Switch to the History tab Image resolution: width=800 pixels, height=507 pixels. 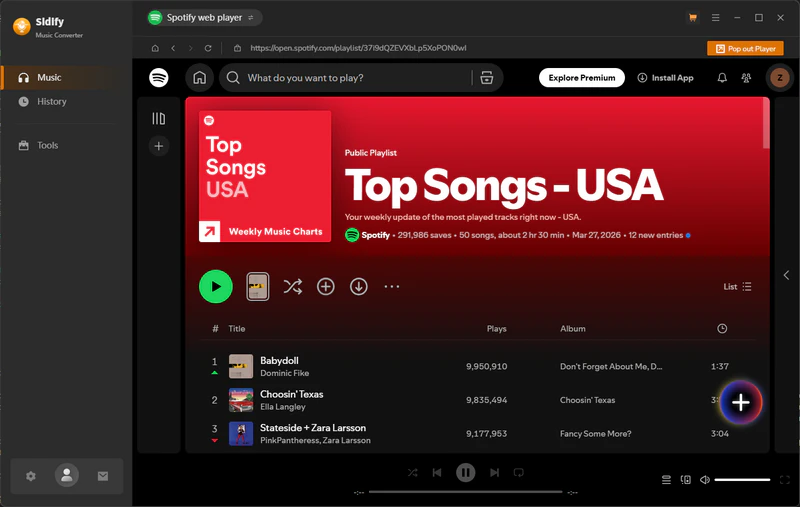[x=51, y=101]
